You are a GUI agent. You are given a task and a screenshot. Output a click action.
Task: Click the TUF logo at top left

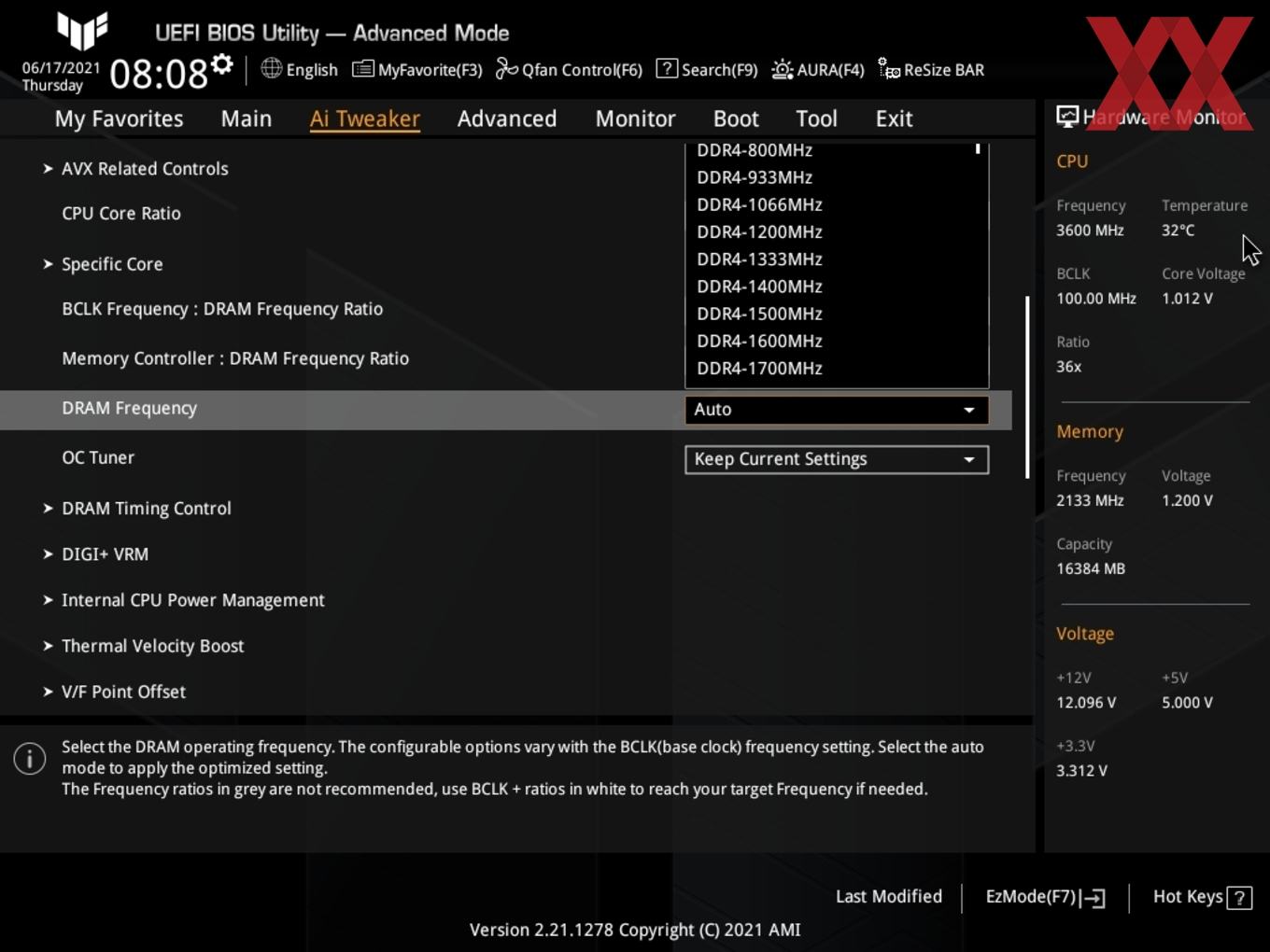[82, 31]
